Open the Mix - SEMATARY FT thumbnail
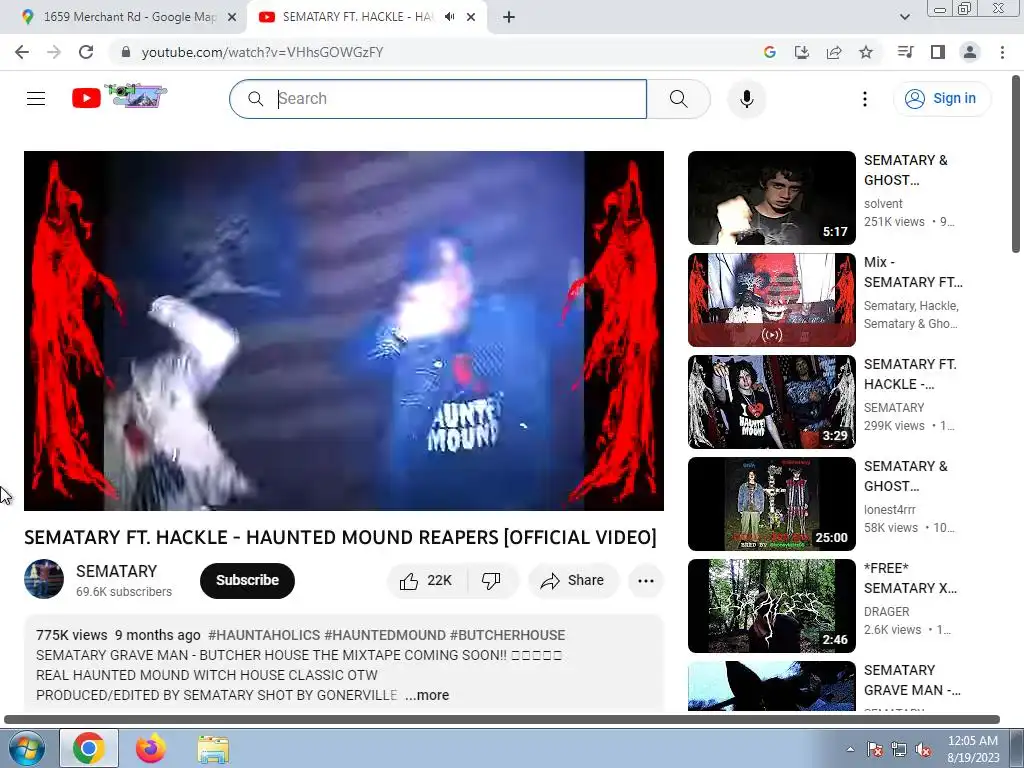This screenshot has height=768, width=1024. pyautogui.click(x=771, y=300)
